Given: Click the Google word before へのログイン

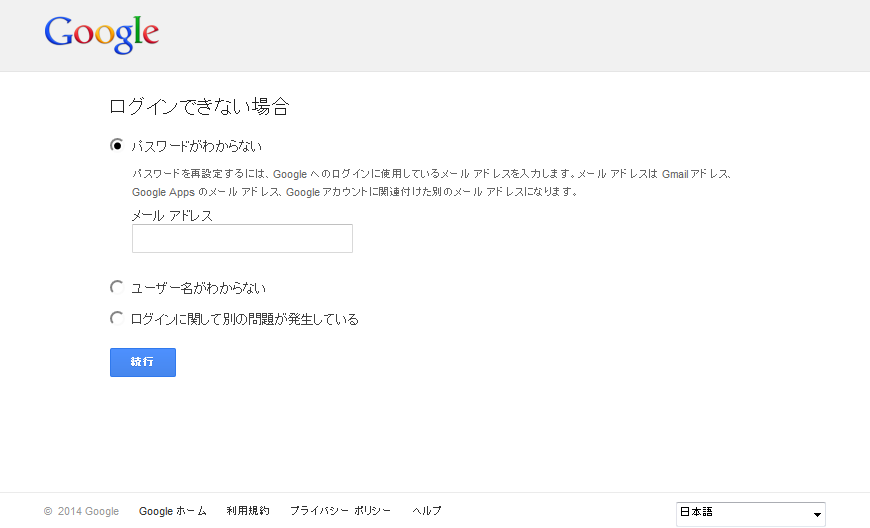Looking at the screenshot, I should tap(290, 174).
